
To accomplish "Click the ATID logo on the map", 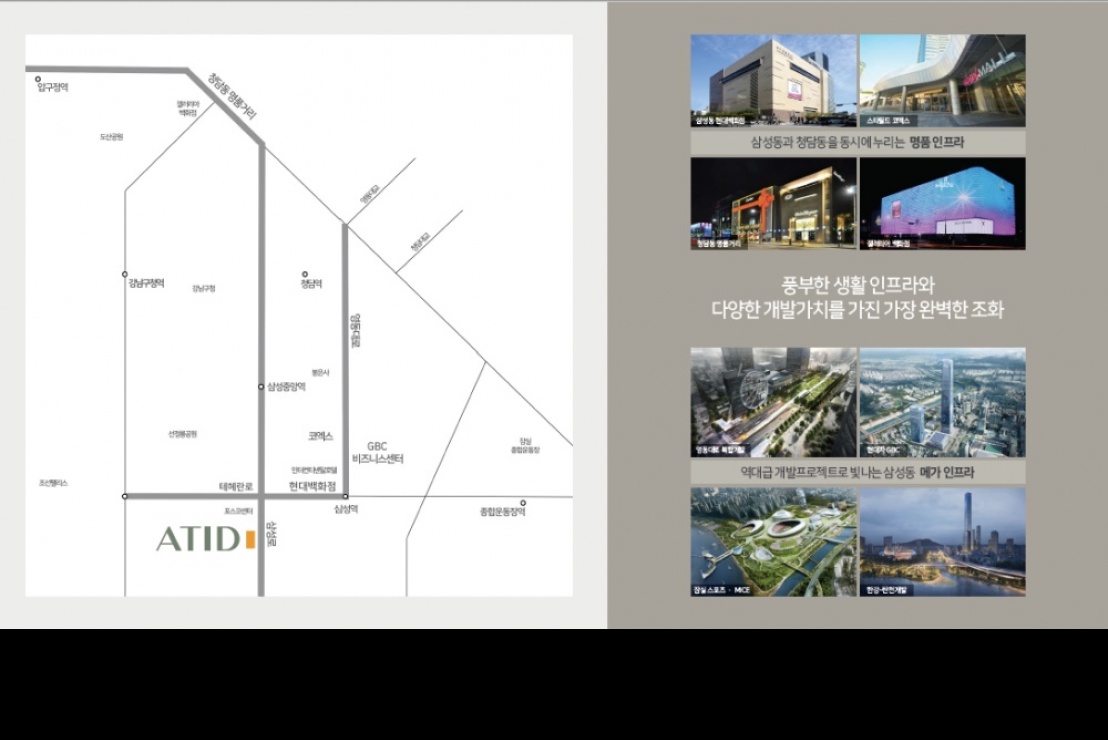I will tap(197, 540).
